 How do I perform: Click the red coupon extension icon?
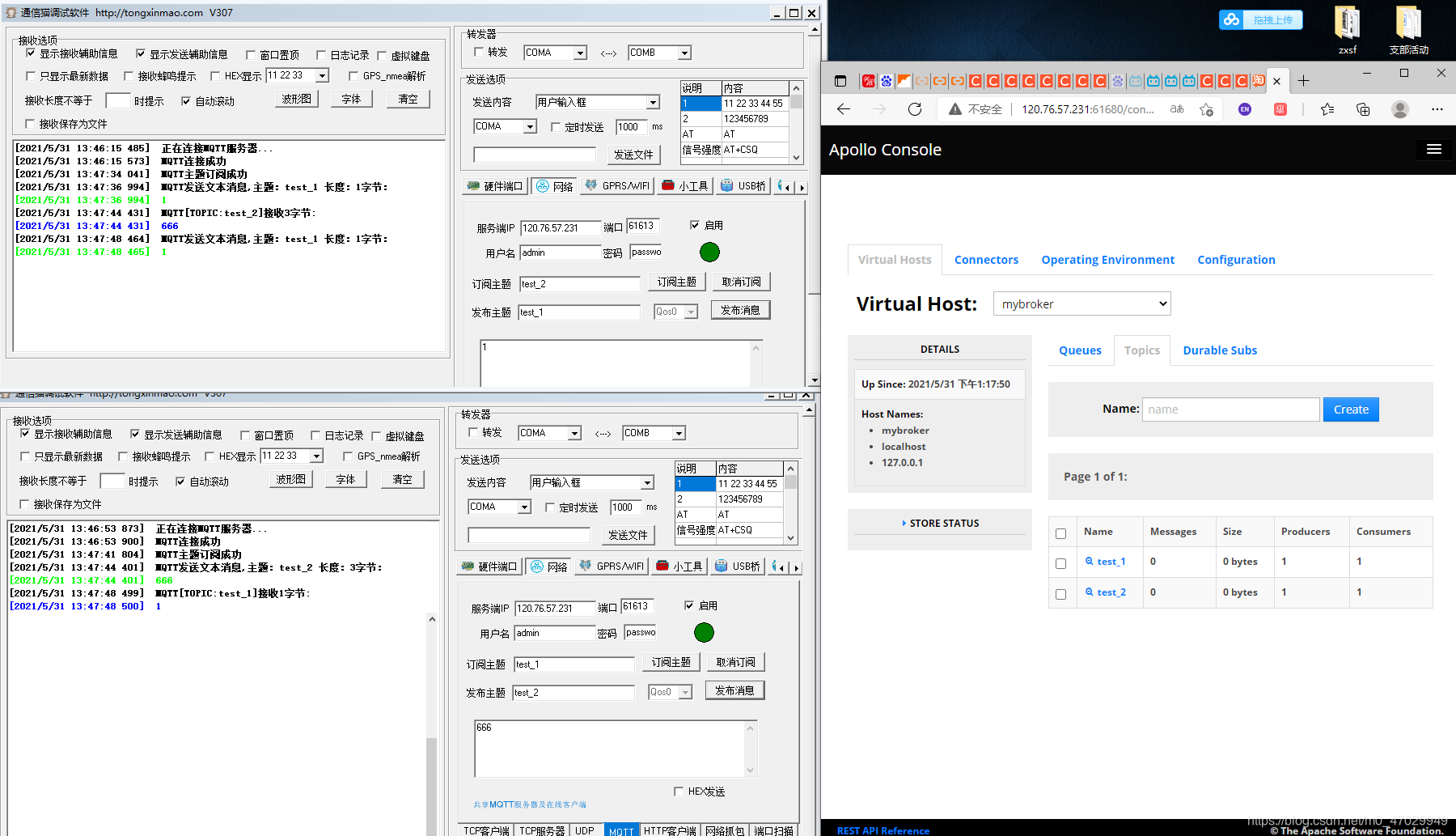[1280, 109]
